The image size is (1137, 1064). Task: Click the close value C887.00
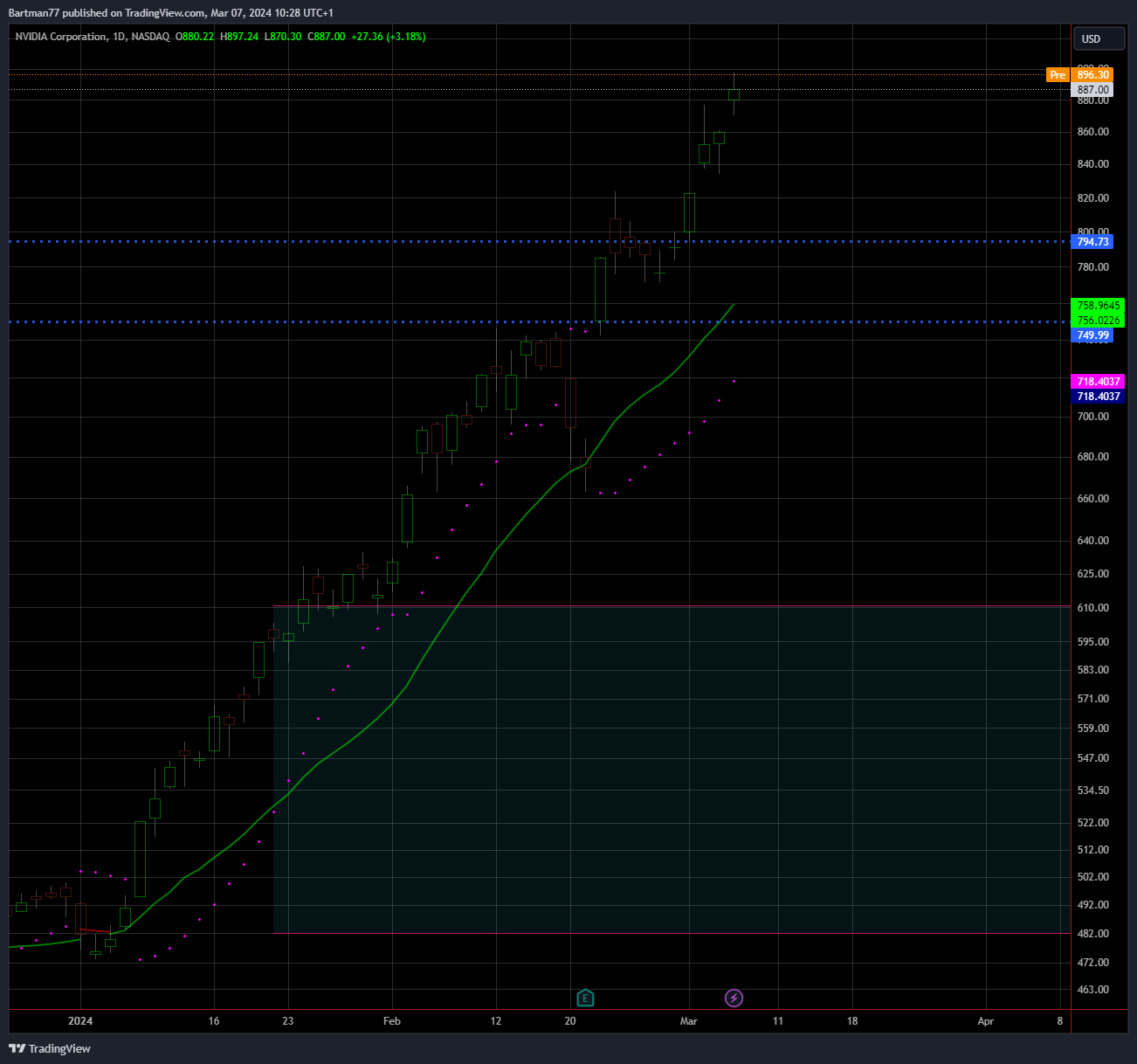[327, 37]
